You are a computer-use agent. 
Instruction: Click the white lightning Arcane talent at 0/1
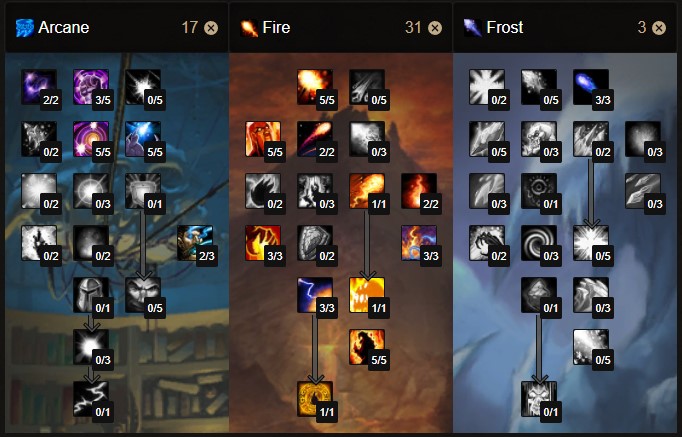tap(91, 399)
